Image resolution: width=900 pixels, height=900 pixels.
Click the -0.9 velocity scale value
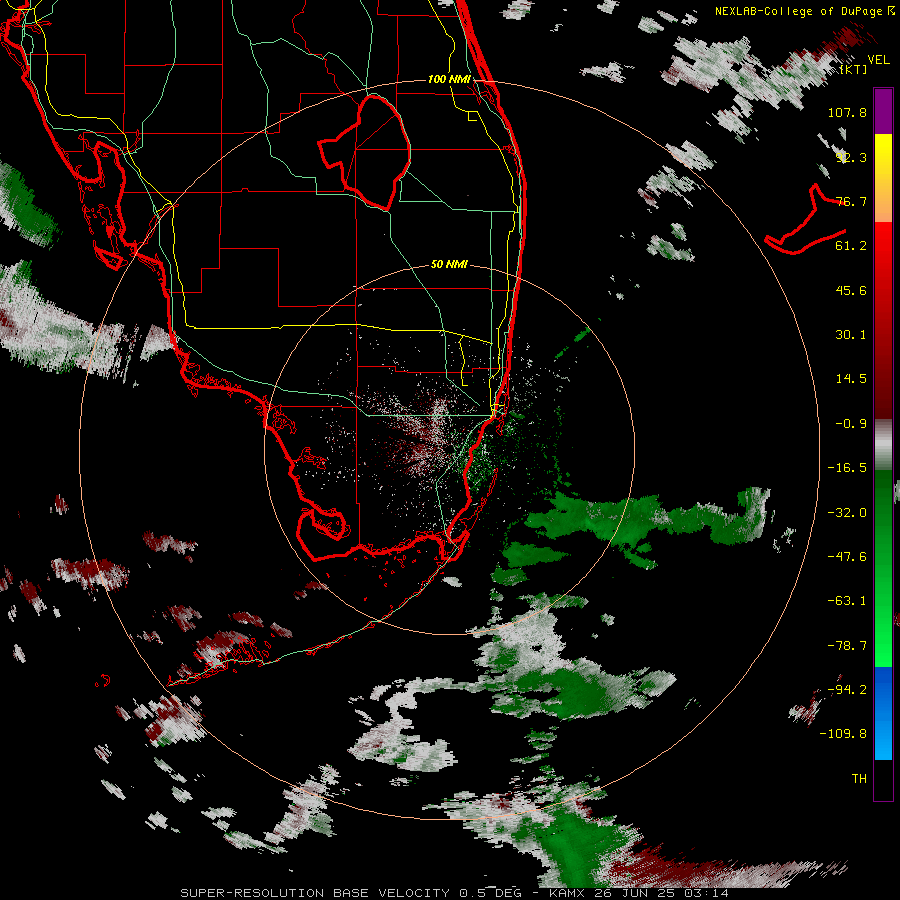(x=851, y=424)
